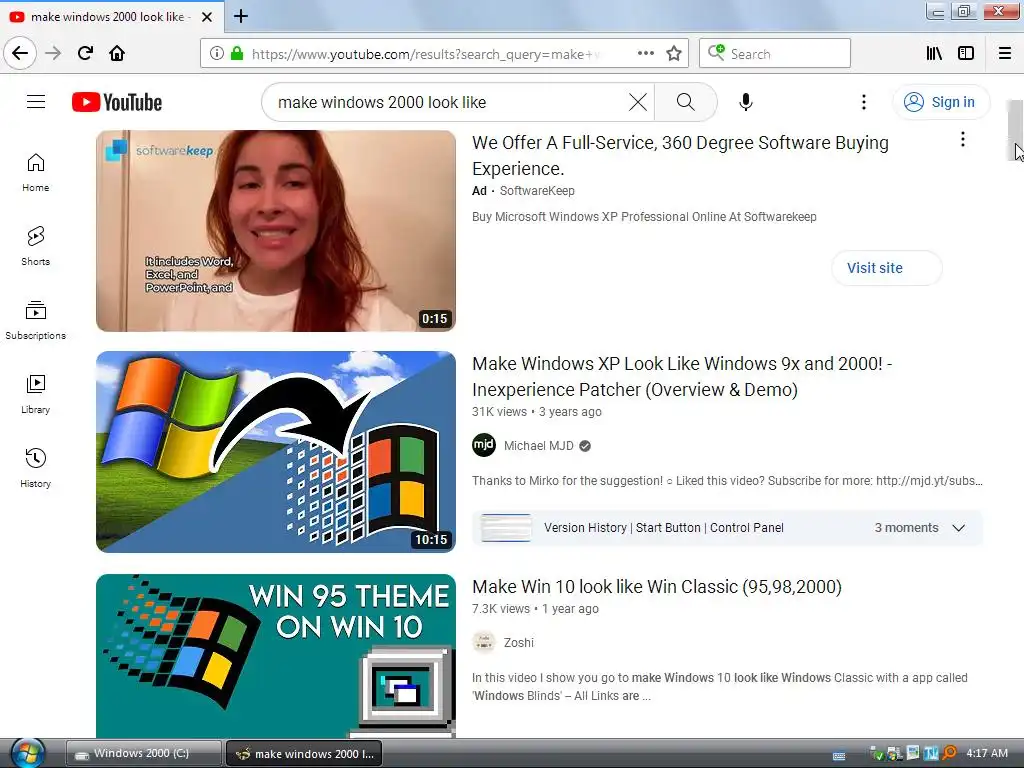Open the SoftwareKeep ad video thumbnail
The image size is (1024, 768).
tap(276, 231)
